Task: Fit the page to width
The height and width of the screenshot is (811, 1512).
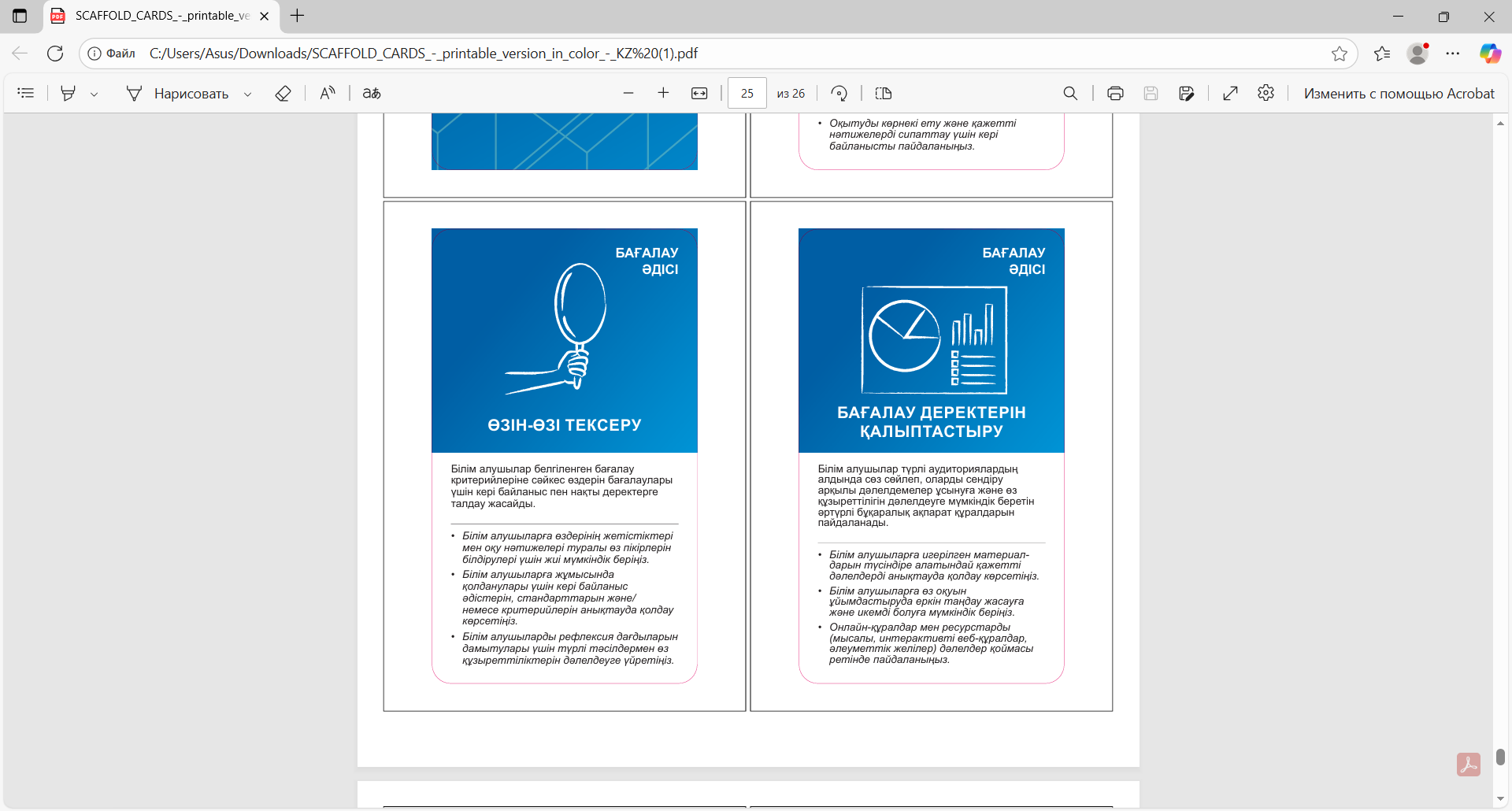Action: click(699, 94)
